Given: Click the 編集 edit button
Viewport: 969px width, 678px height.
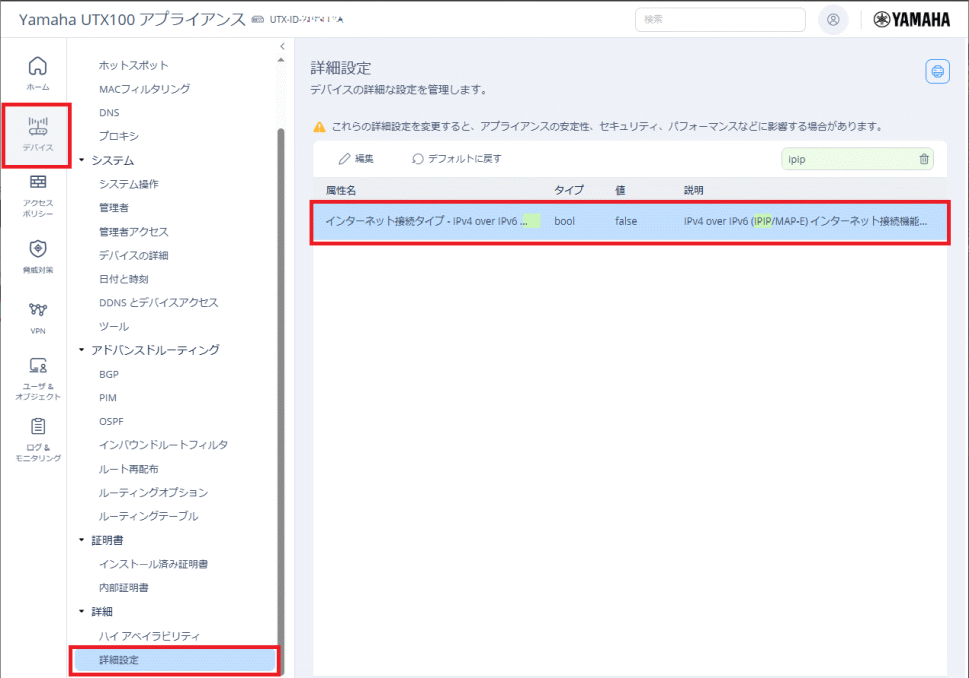Looking at the screenshot, I should coord(356,159).
